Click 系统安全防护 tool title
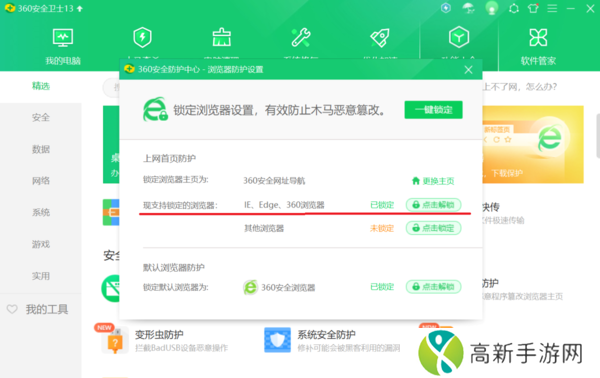This screenshot has width=600, height=378. [x=326, y=335]
